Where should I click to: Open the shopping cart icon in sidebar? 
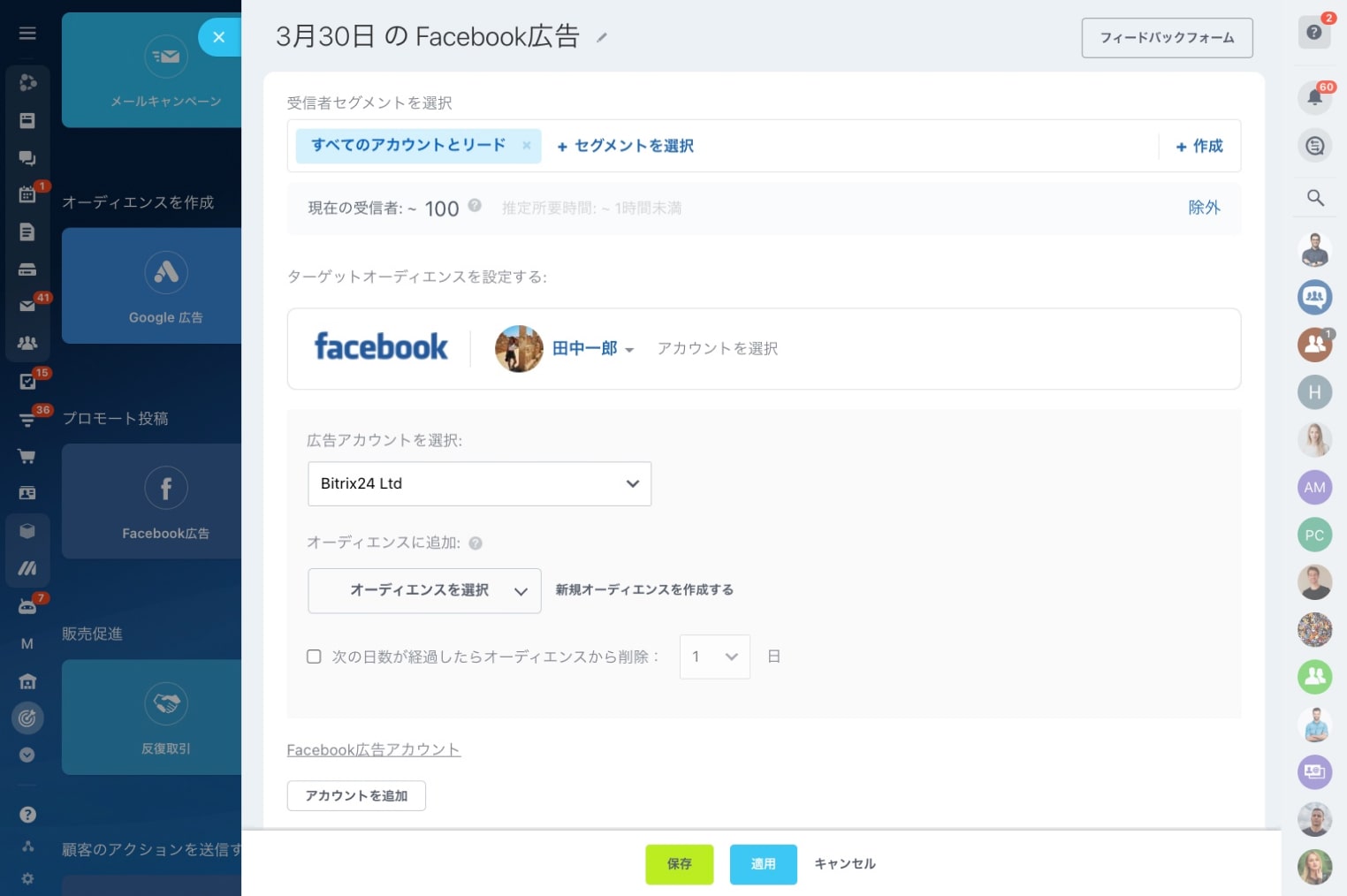pos(27,457)
